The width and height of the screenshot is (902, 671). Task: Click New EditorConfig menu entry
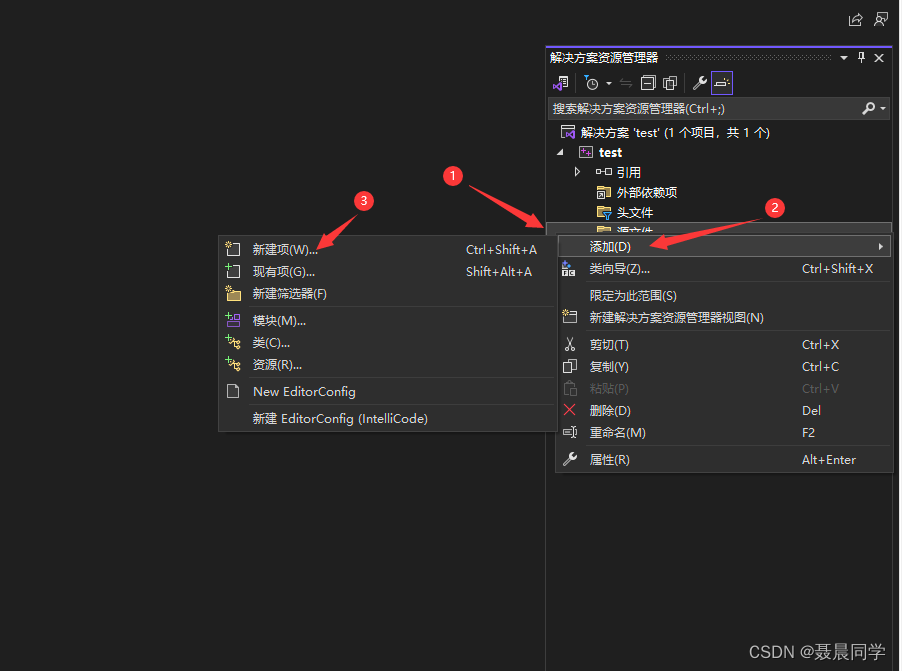pyautogui.click(x=303, y=391)
